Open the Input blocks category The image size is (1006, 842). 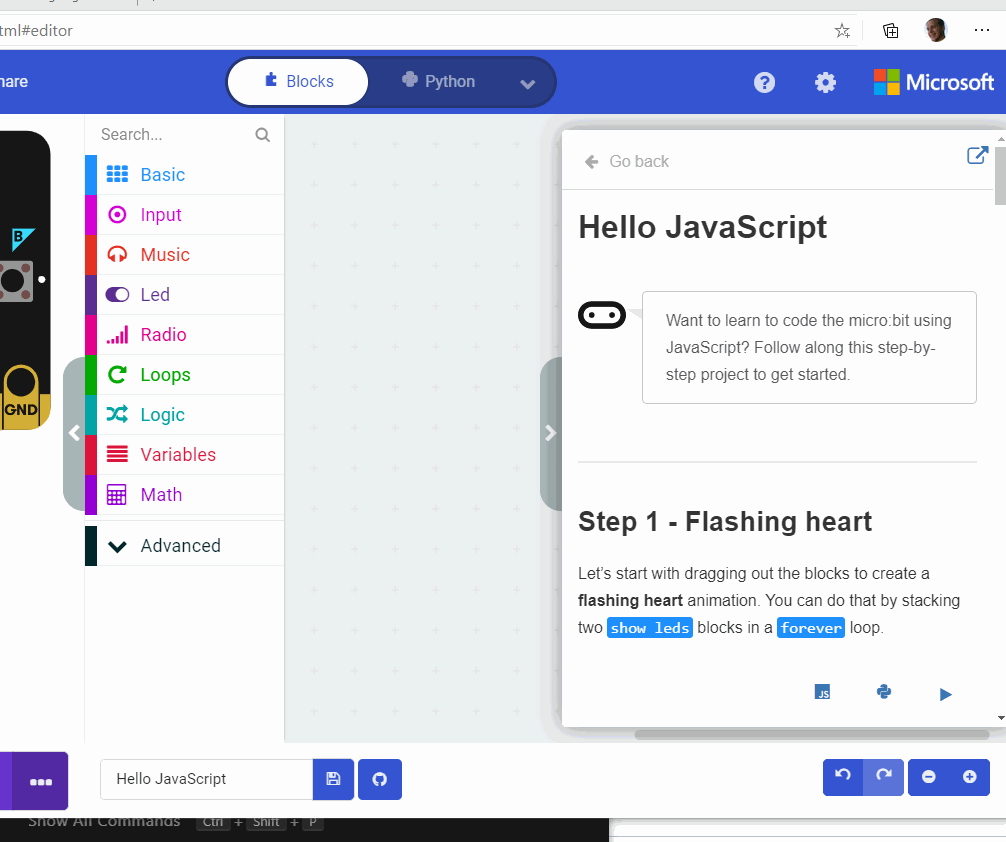pos(184,214)
